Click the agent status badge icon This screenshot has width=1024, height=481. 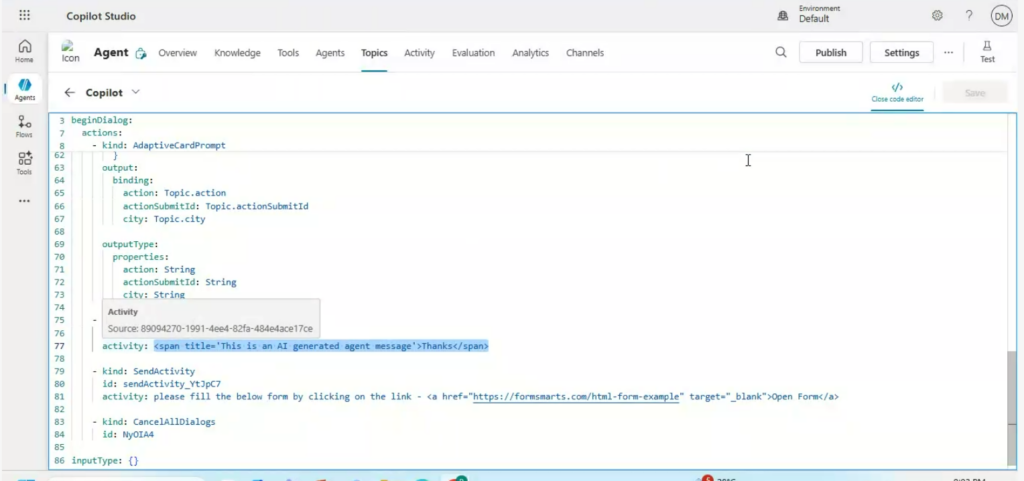(140, 54)
